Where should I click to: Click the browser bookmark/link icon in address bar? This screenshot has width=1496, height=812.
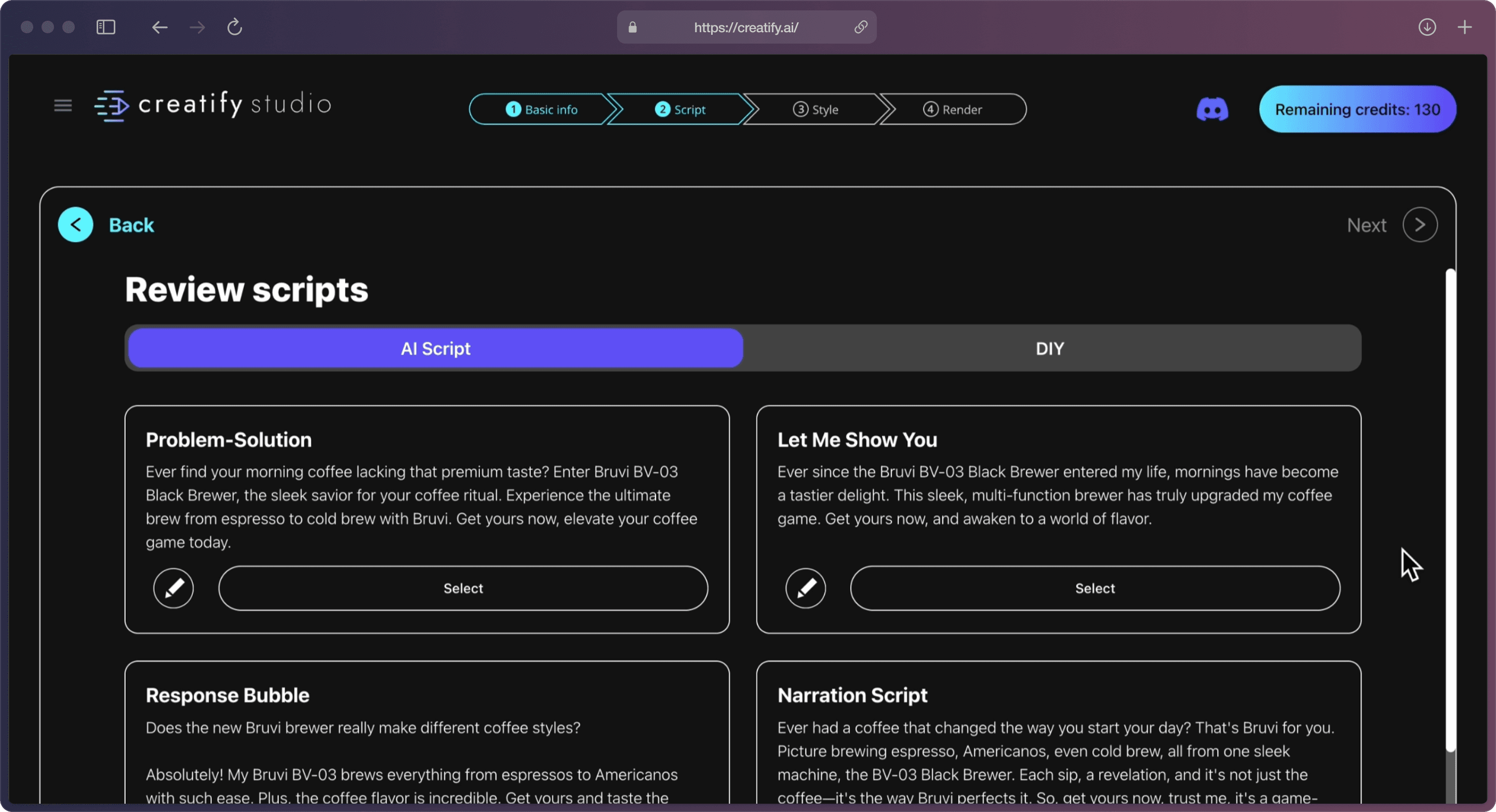click(x=861, y=27)
